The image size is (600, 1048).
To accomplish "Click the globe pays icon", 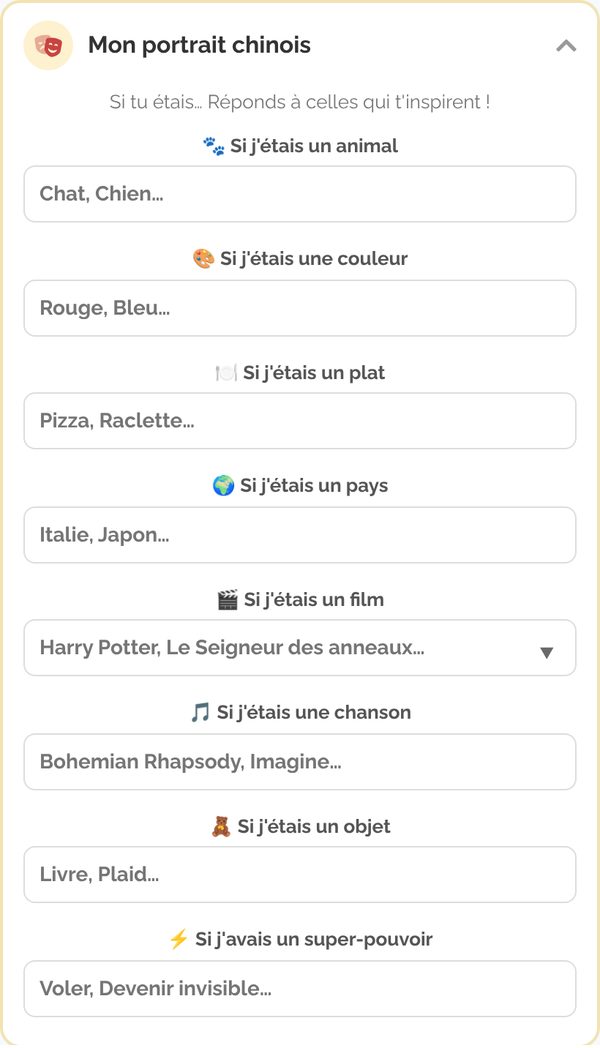I will click(x=223, y=486).
